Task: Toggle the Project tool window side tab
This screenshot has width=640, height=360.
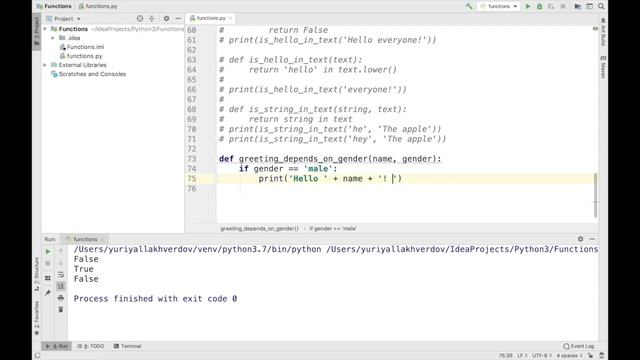Action: pyautogui.click(x=37, y=32)
